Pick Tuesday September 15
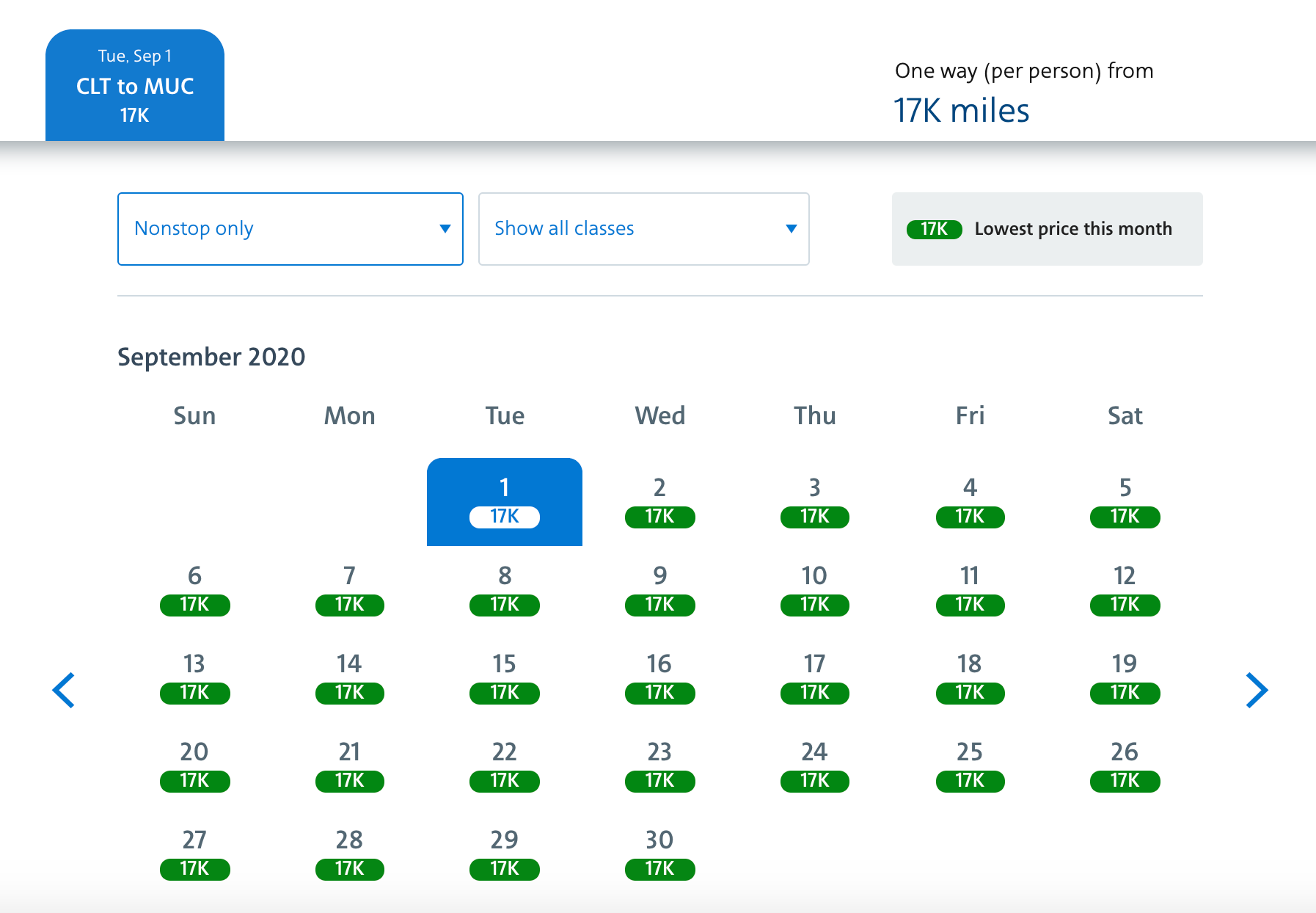The width and height of the screenshot is (1316, 913). [505, 678]
